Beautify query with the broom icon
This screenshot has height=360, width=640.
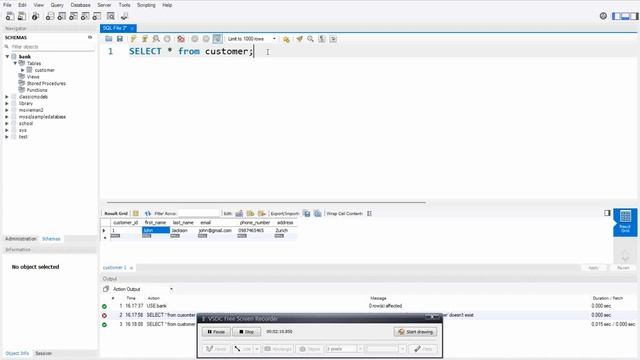click(299, 39)
